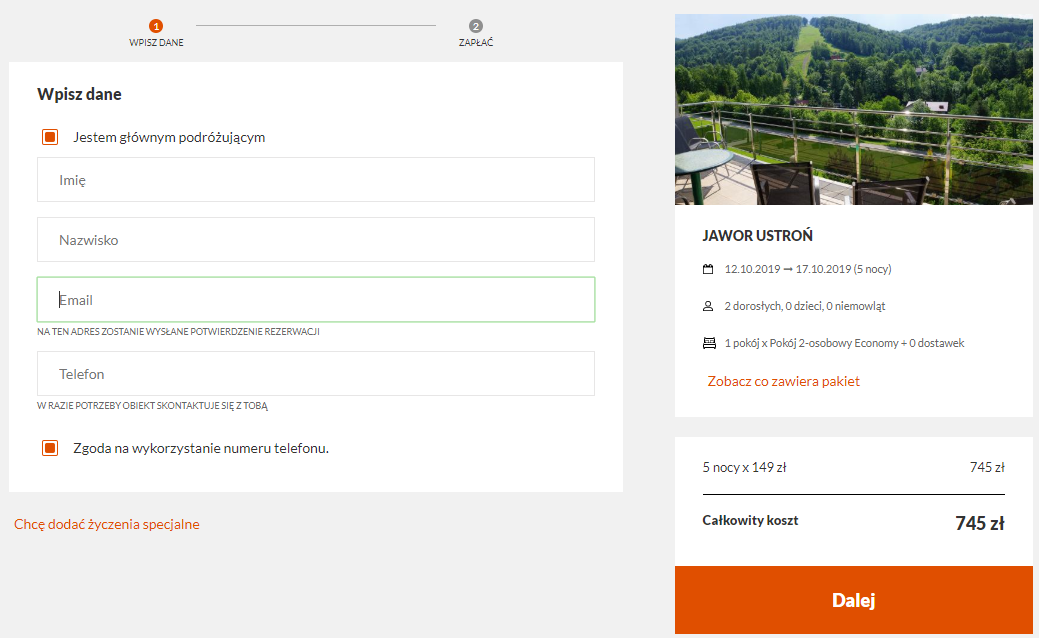Toggle 'Jestem głównym podróżującym' checkbox
Viewport: 1039px width, 638px height.
(50, 137)
